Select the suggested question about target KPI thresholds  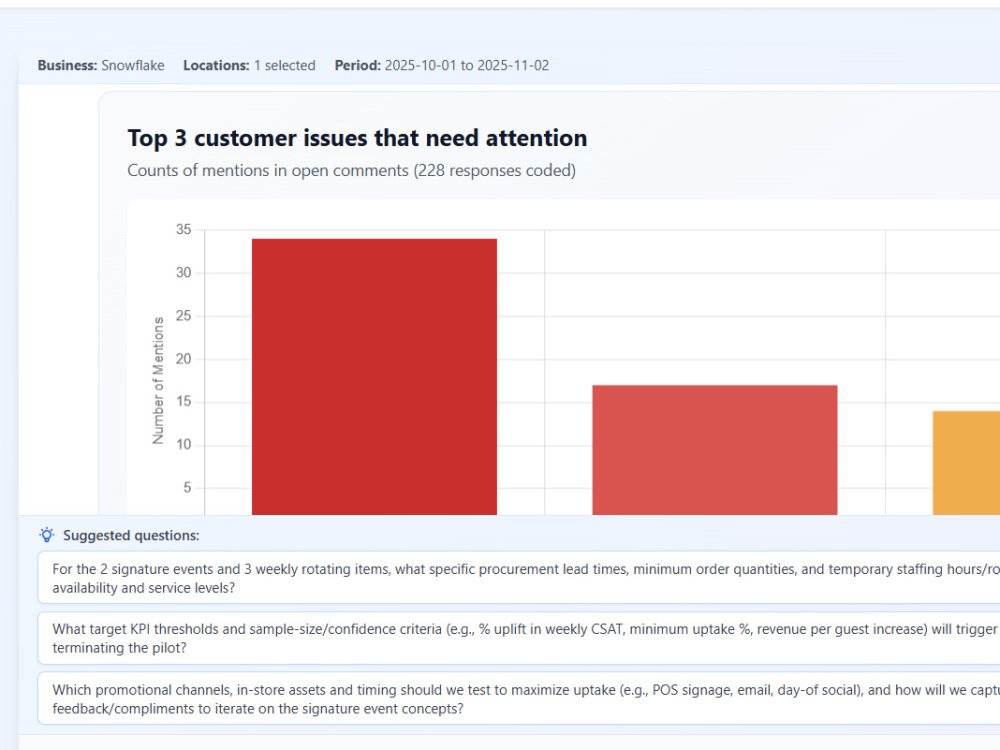coord(518,638)
